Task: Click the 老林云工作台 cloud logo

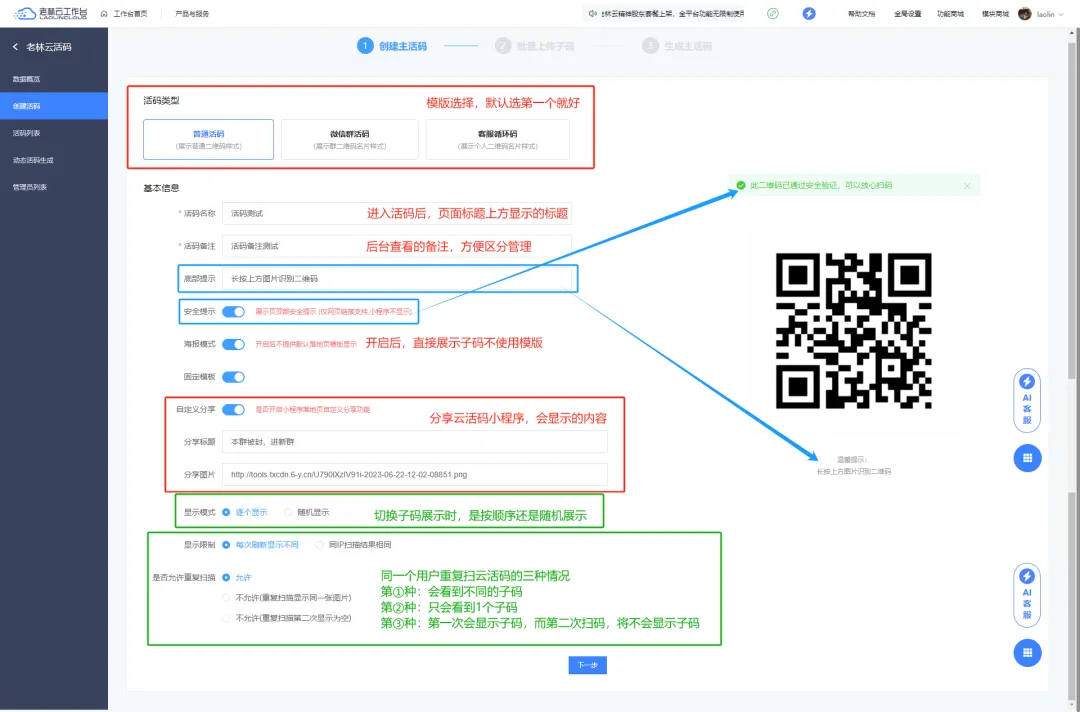Action: point(50,13)
